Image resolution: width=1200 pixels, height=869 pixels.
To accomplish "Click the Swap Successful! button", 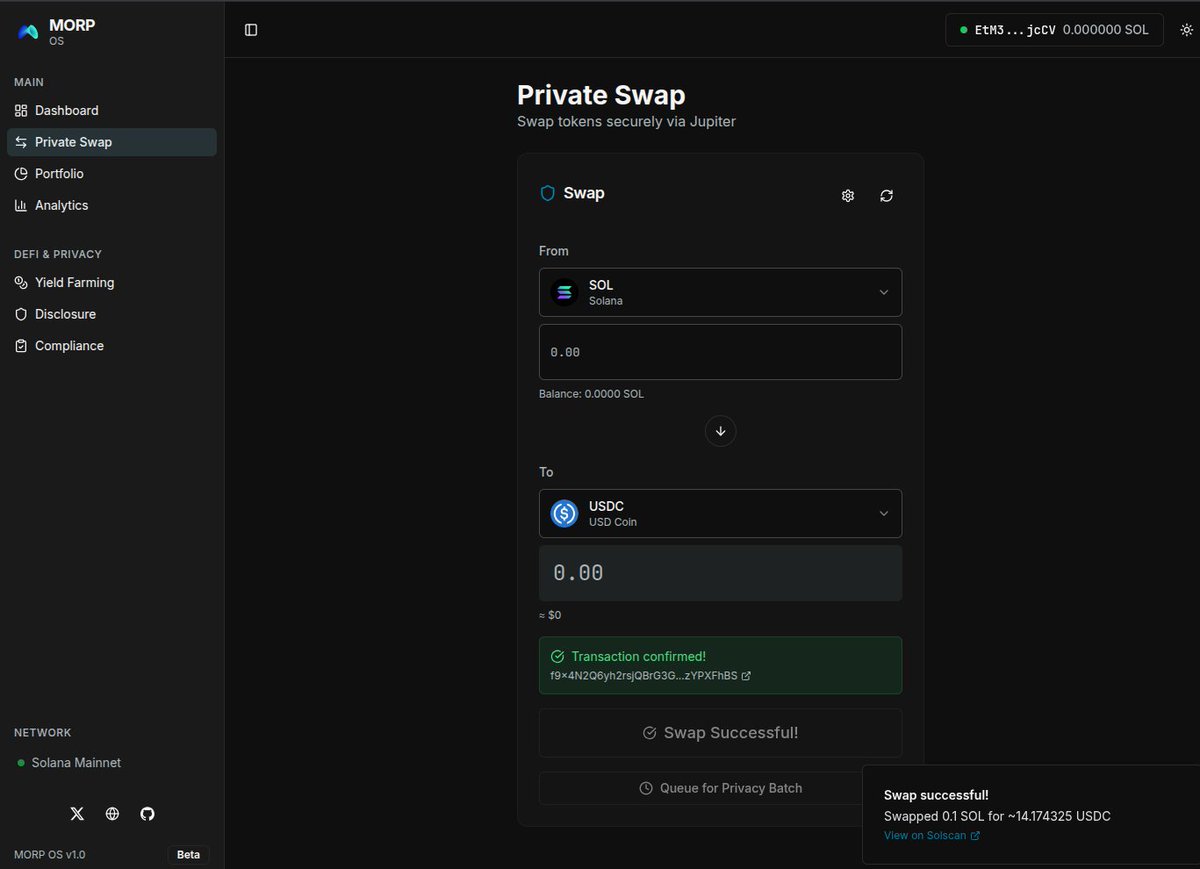I will [720, 733].
